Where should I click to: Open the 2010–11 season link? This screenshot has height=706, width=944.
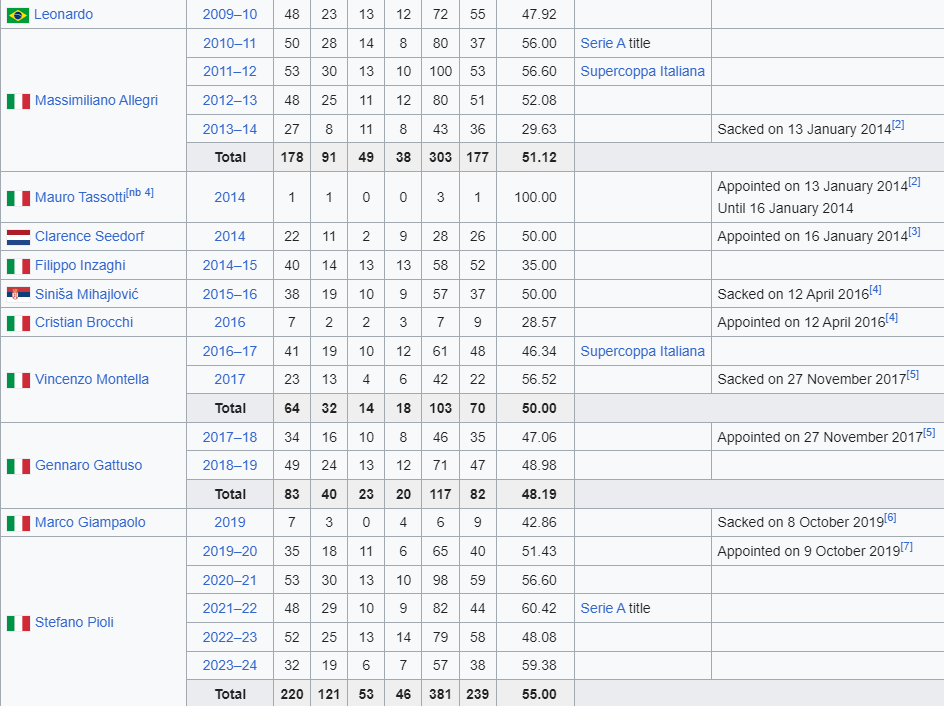pos(229,43)
